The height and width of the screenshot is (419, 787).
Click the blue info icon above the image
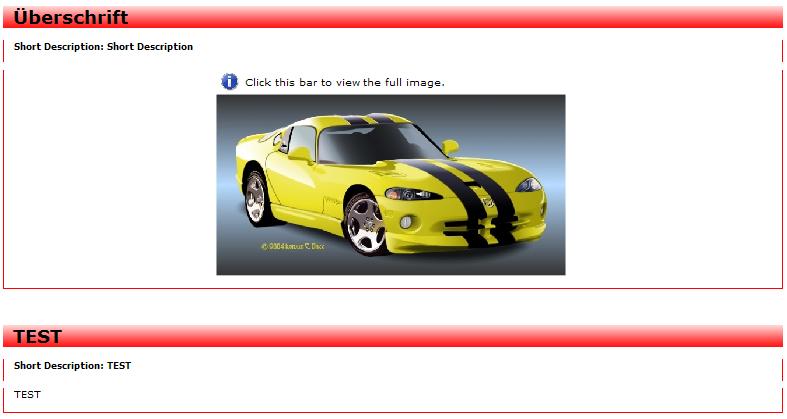[x=229, y=81]
